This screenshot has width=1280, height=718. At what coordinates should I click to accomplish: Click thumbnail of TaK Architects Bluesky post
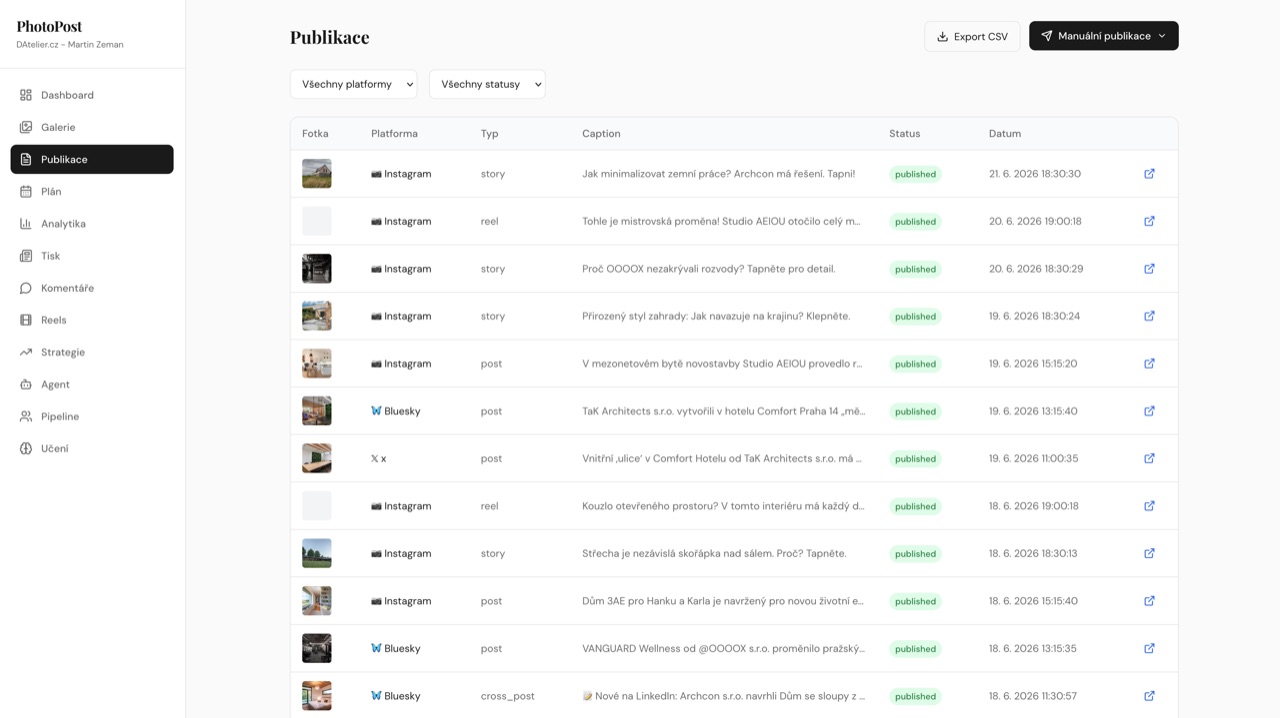point(317,411)
